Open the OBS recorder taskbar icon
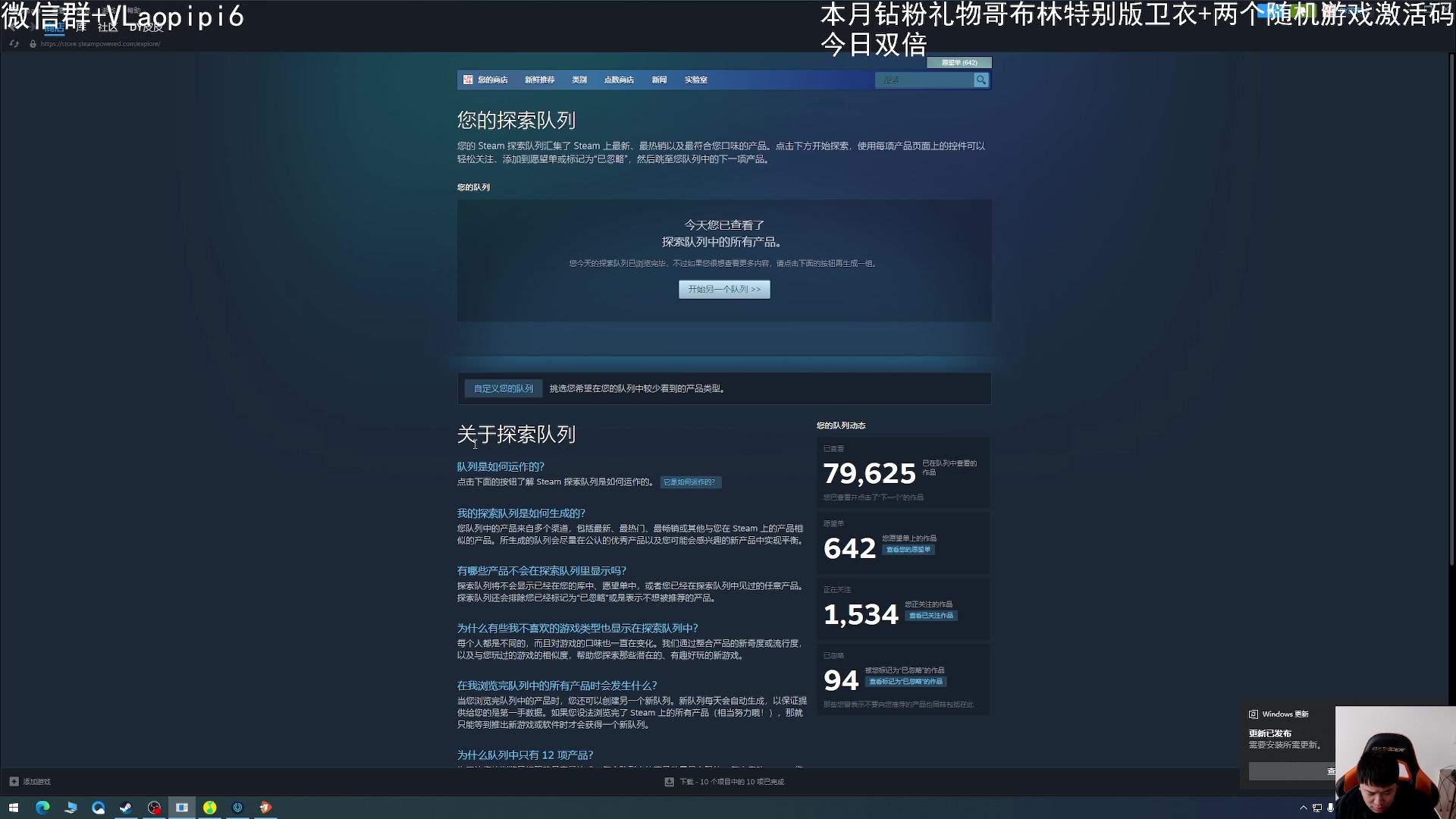This screenshot has width=1456, height=819. 154,808
